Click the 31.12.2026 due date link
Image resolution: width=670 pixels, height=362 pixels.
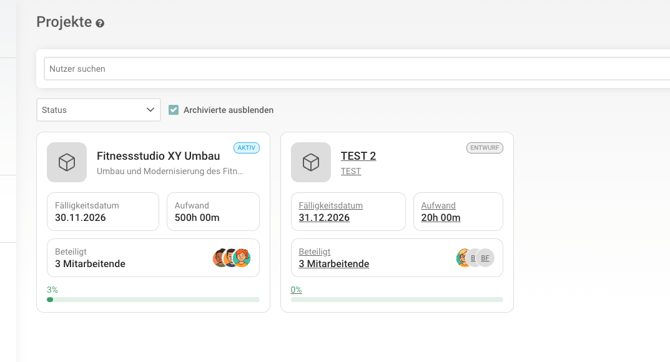pyautogui.click(x=324, y=218)
